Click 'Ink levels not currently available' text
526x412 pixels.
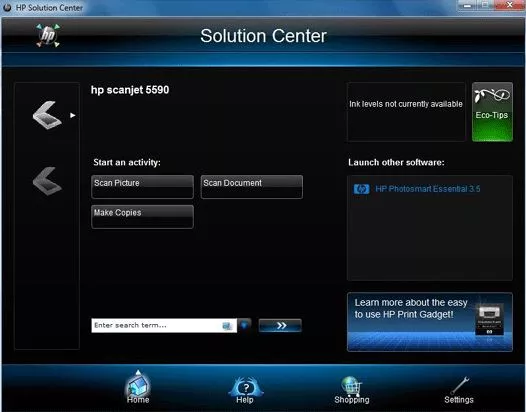coord(406,104)
